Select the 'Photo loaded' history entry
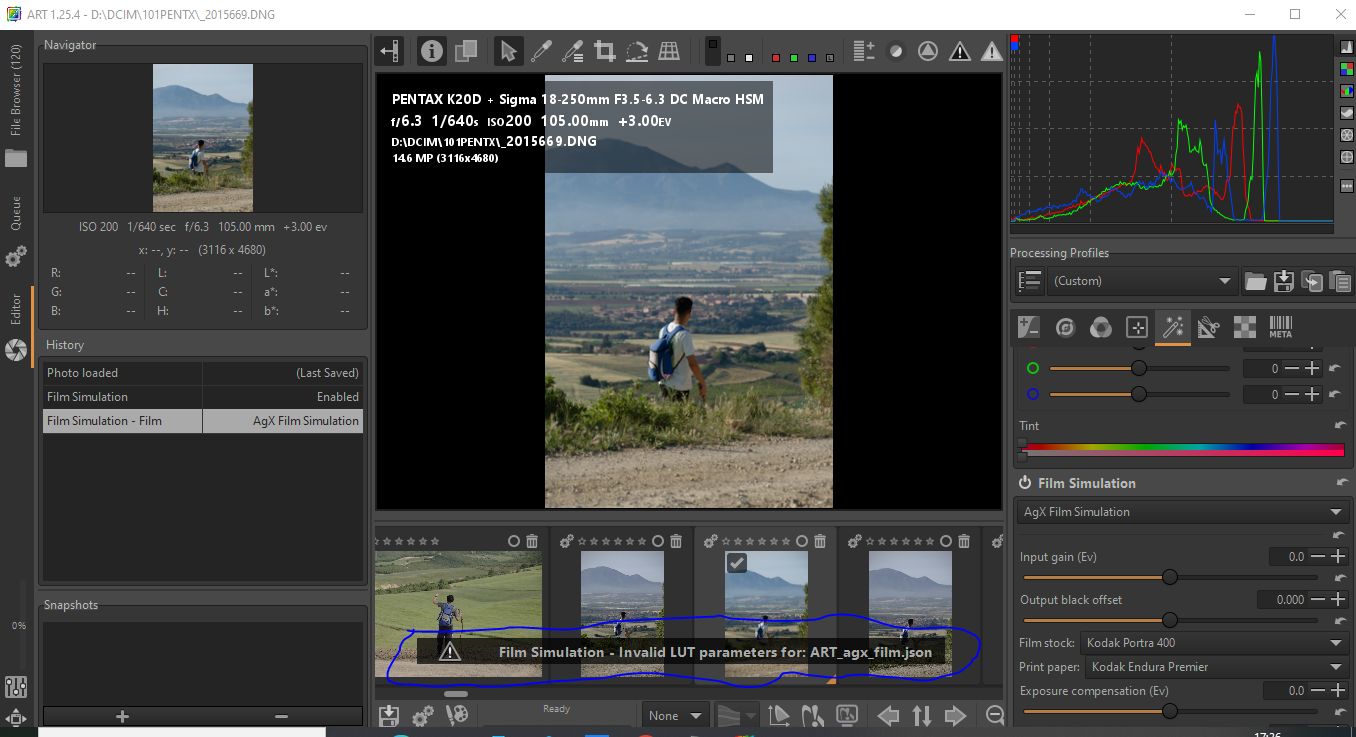1356x737 pixels. tap(123, 373)
